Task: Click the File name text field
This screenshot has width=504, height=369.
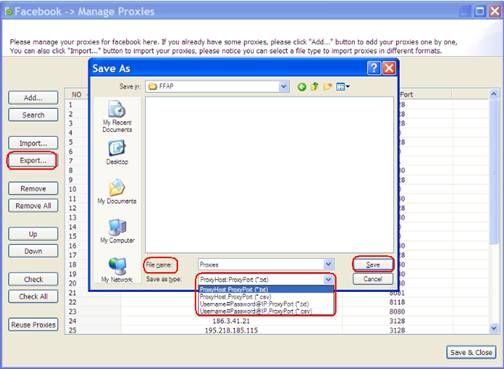Action: click(x=261, y=264)
